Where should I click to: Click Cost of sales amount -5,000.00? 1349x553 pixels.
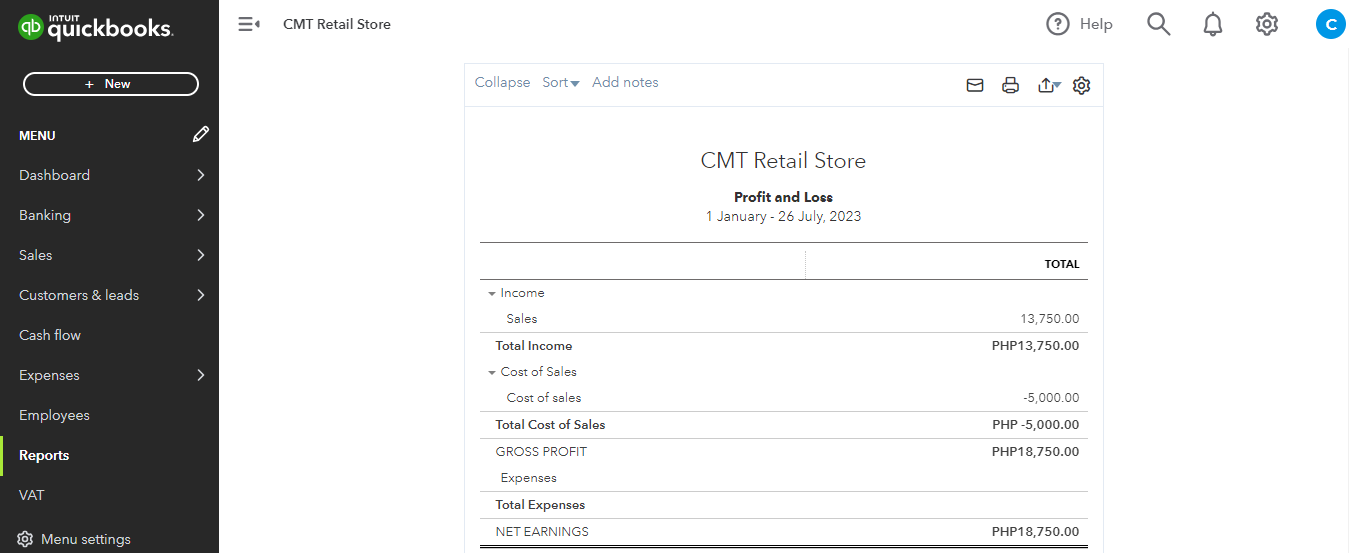pos(1051,398)
